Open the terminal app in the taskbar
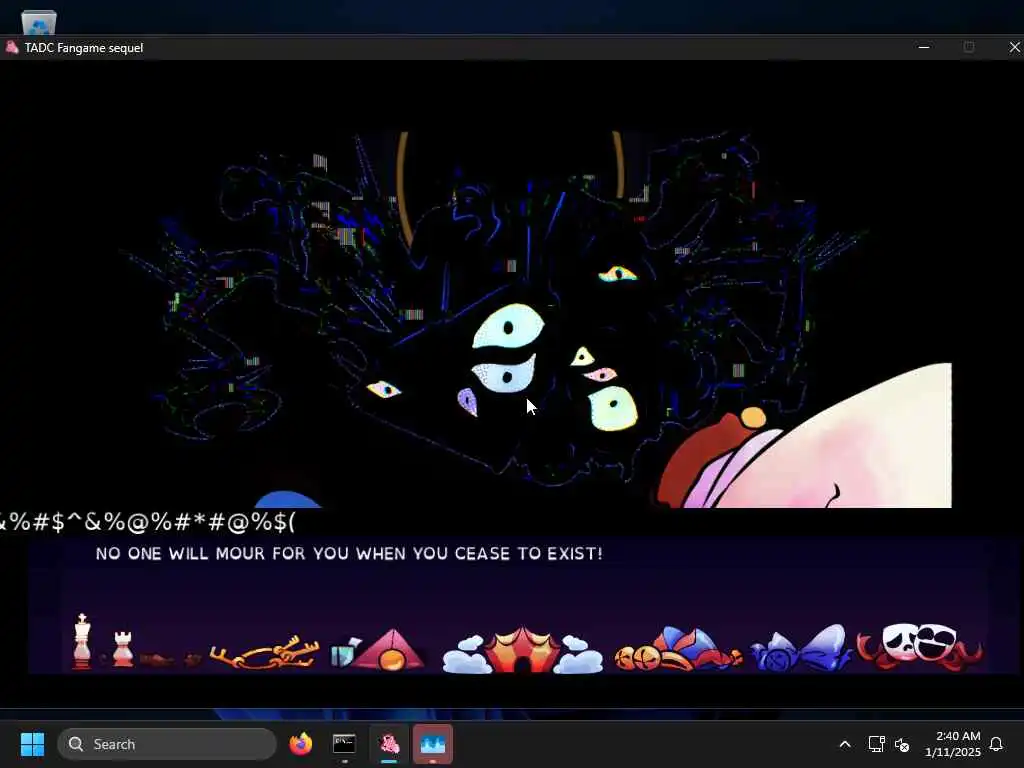The height and width of the screenshot is (768, 1024). pos(344,744)
